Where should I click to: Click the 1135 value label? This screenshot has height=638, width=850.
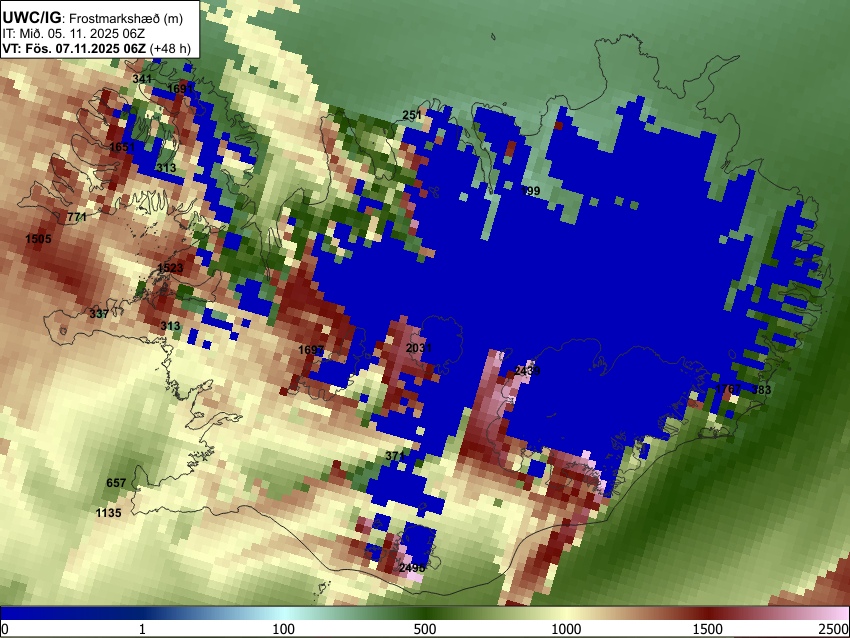[108, 513]
